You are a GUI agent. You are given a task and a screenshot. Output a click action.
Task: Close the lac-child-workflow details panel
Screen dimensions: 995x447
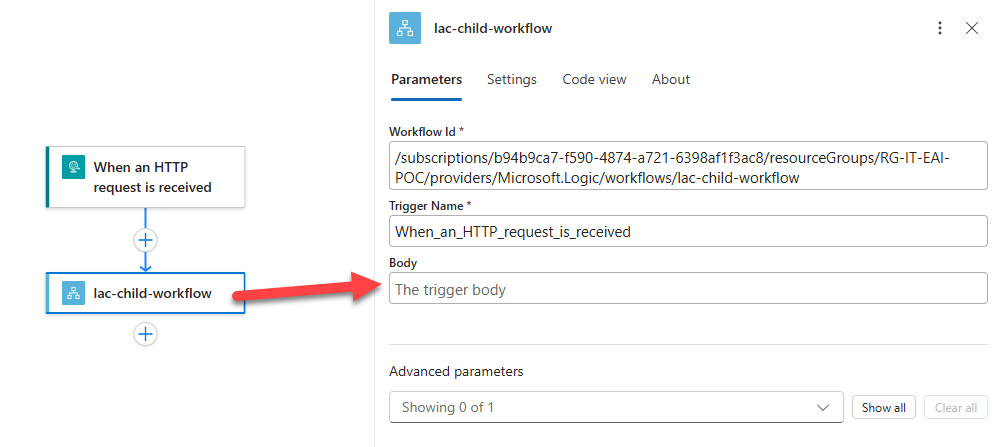click(971, 28)
